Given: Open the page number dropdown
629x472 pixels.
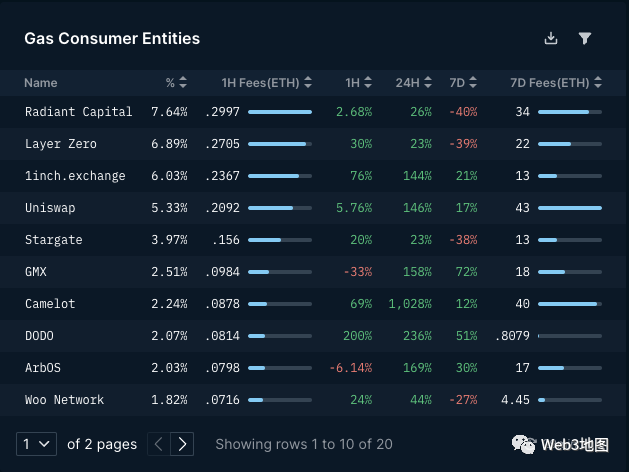Looking at the screenshot, I should coord(36,444).
